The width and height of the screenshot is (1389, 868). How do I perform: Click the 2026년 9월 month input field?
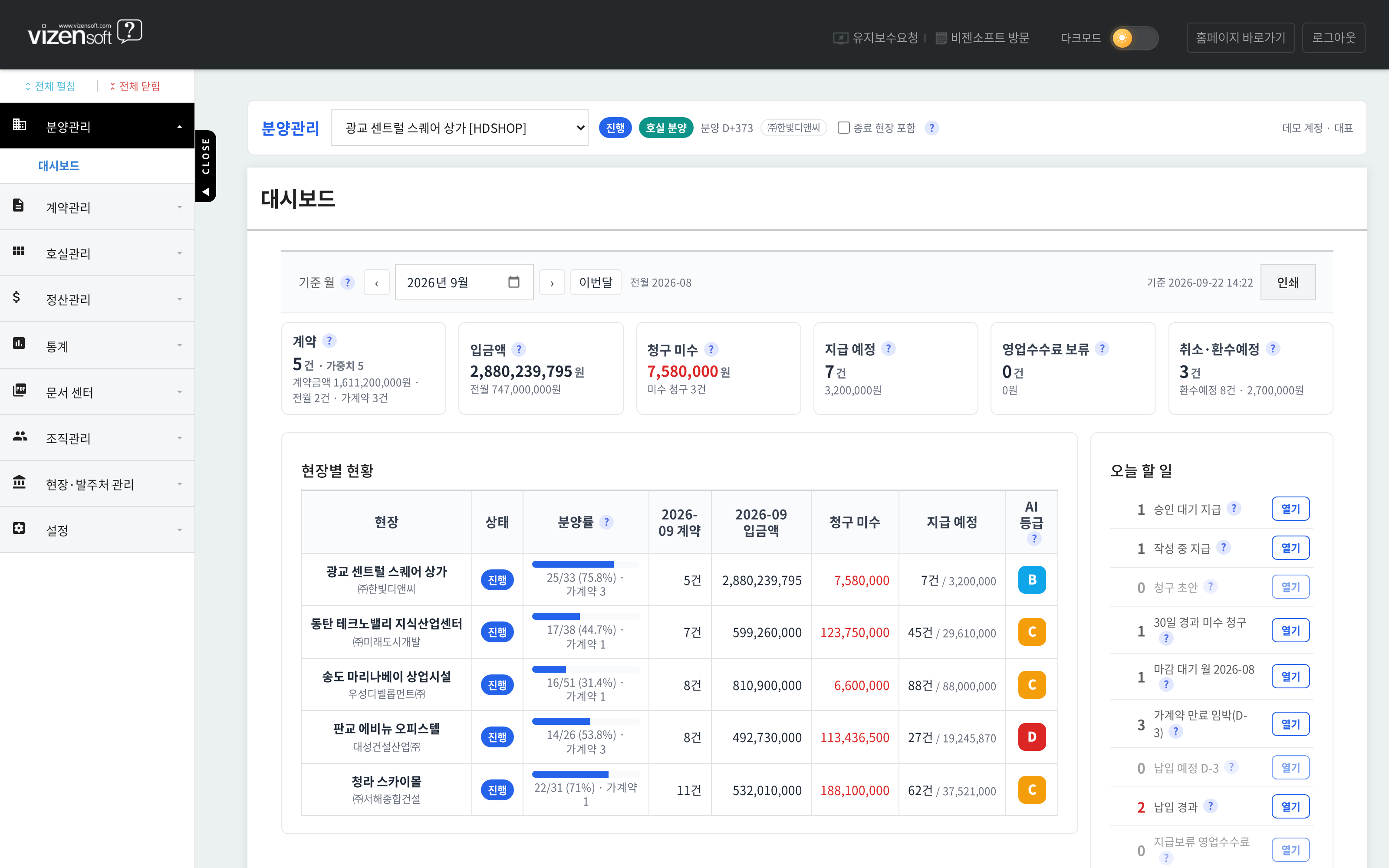[464, 282]
